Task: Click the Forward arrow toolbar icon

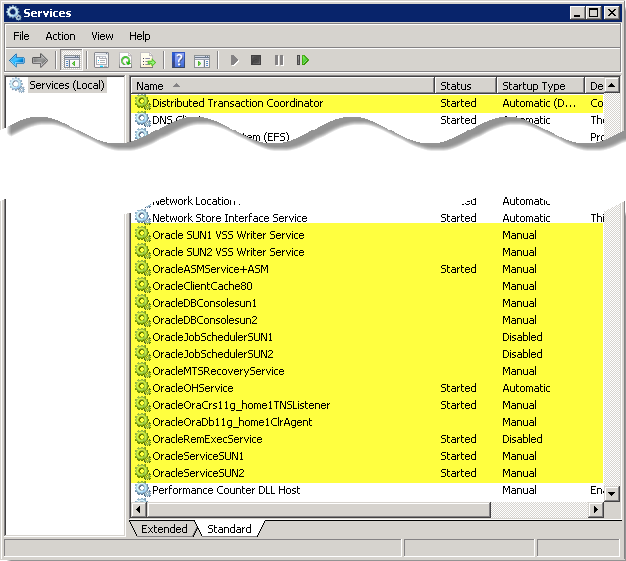Action: coord(40,60)
